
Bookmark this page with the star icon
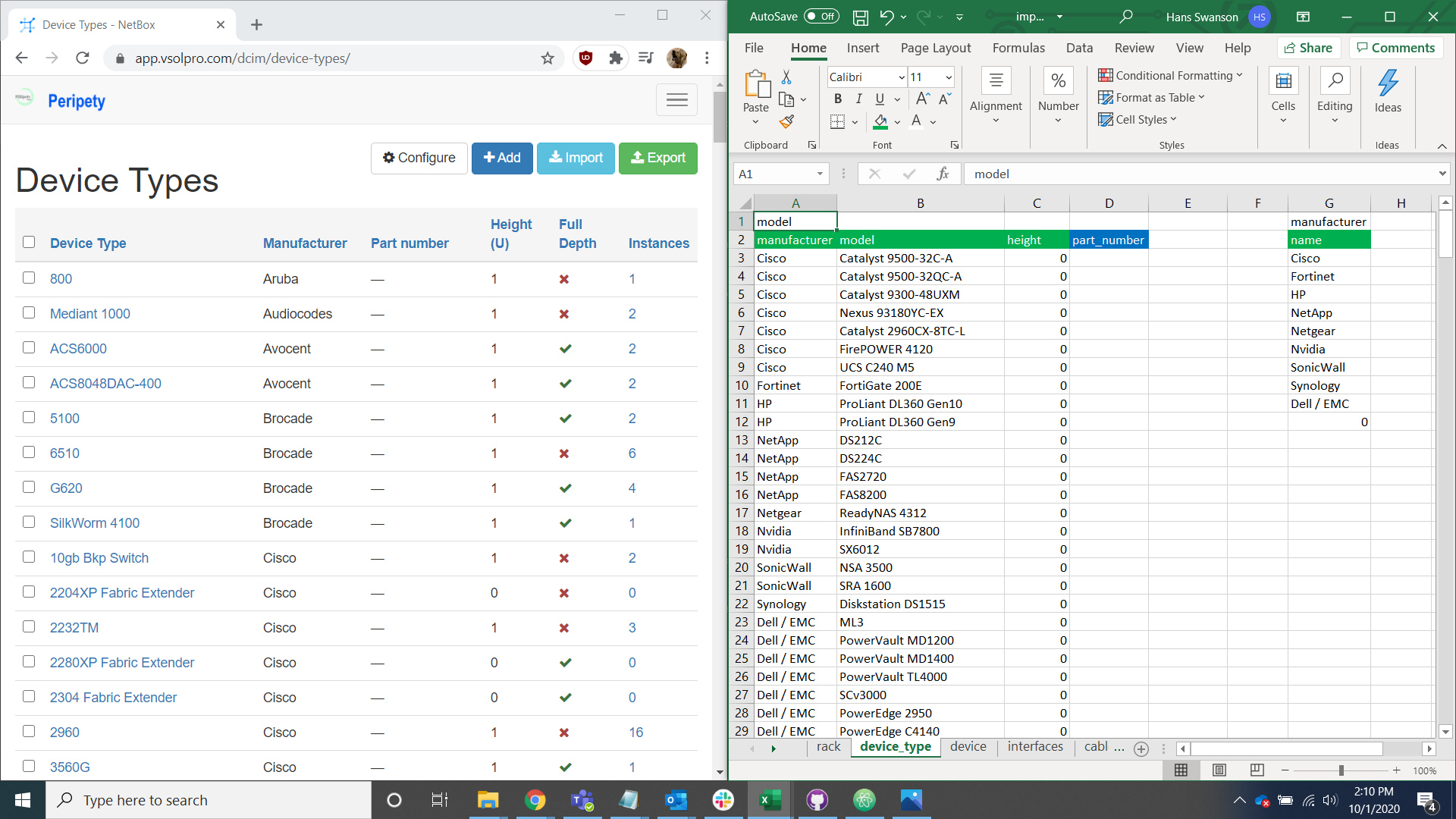(548, 58)
